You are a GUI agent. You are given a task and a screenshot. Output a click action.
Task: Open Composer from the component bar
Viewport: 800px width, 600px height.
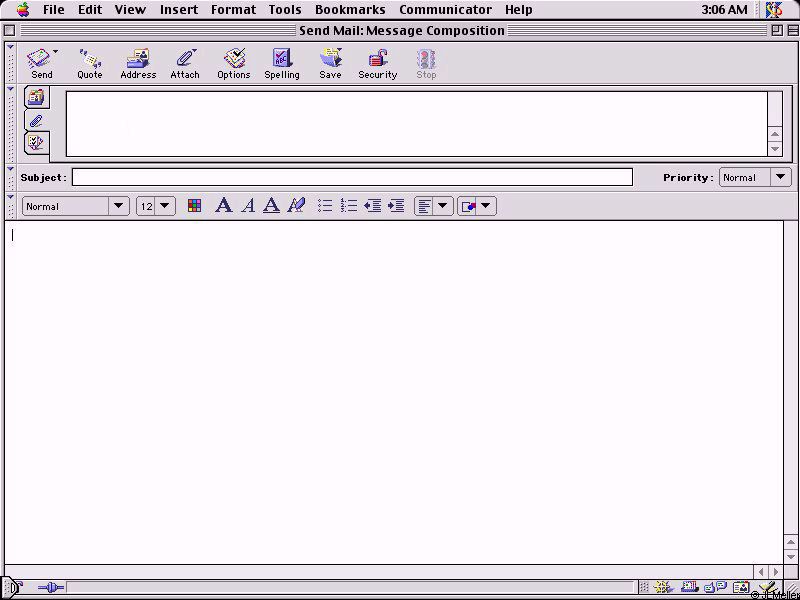coord(767,588)
